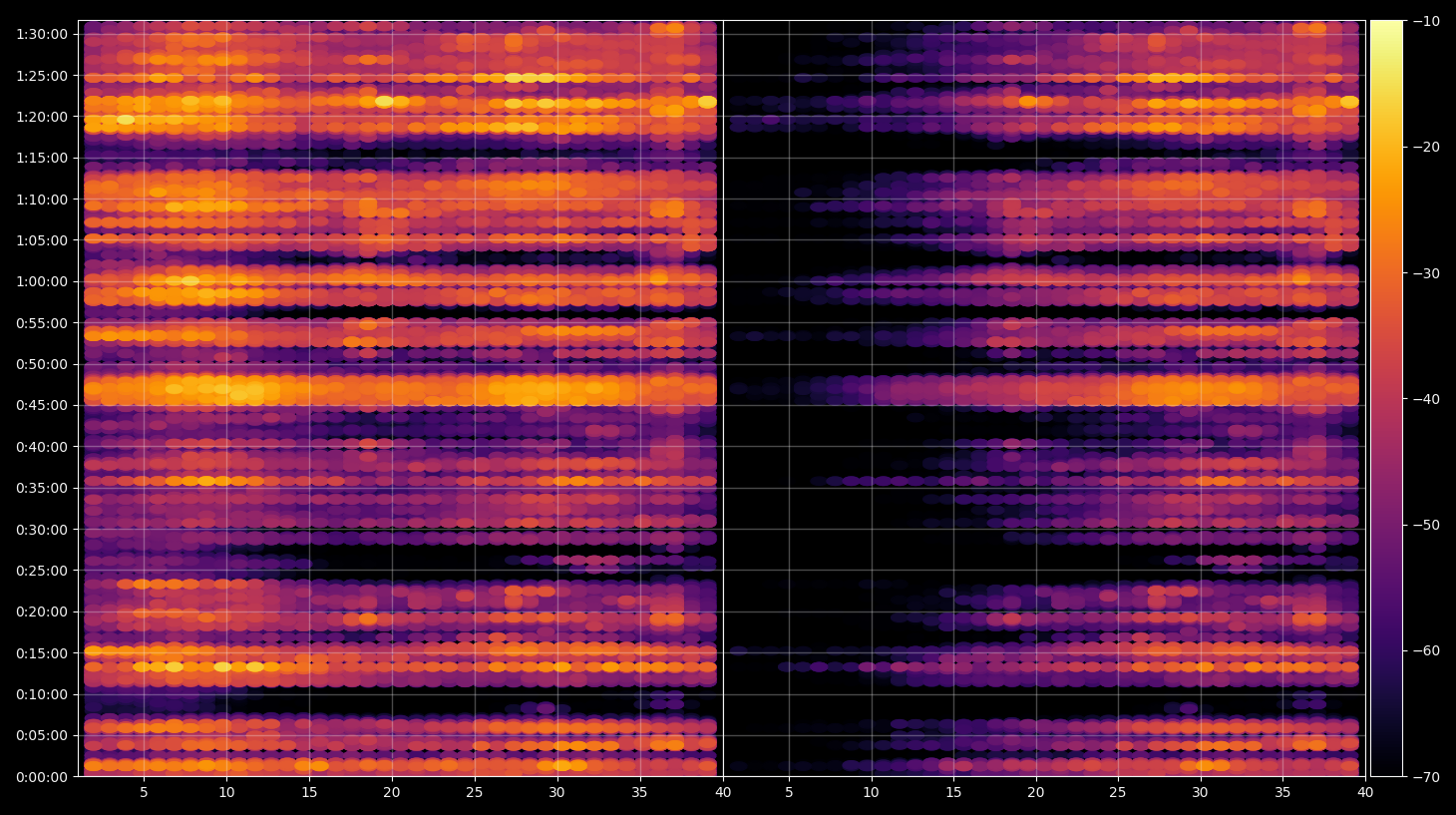Click x-axis label 5 under the right heatmap
Image resolution: width=1456 pixels, height=815 pixels.
pyautogui.click(x=789, y=793)
